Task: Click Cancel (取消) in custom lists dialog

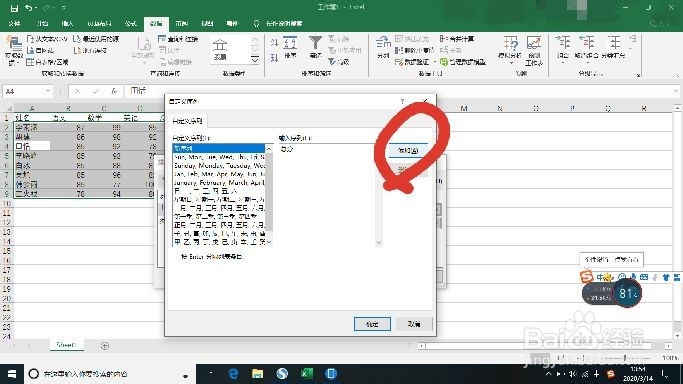Action: [x=414, y=324]
